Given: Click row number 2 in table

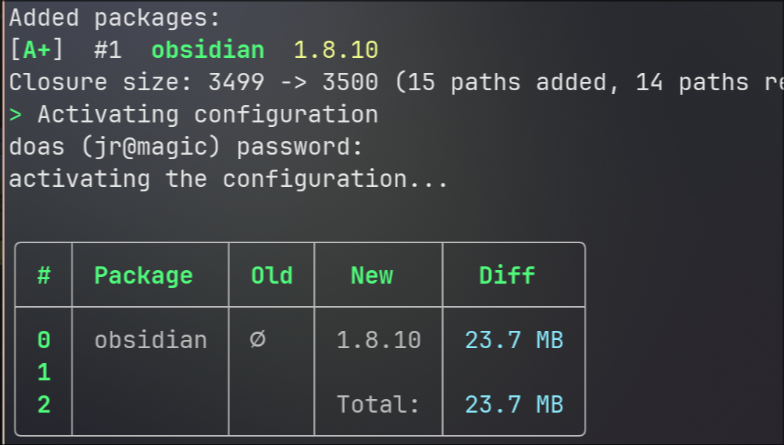Looking at the screenshot, I should tap(44, 404).
